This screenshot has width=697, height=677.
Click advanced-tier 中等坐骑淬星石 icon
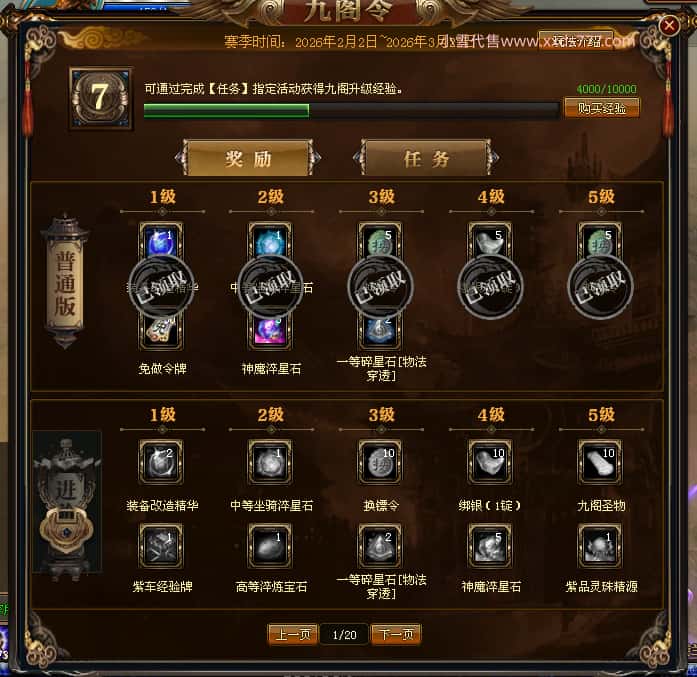click(x=270, y=462)
